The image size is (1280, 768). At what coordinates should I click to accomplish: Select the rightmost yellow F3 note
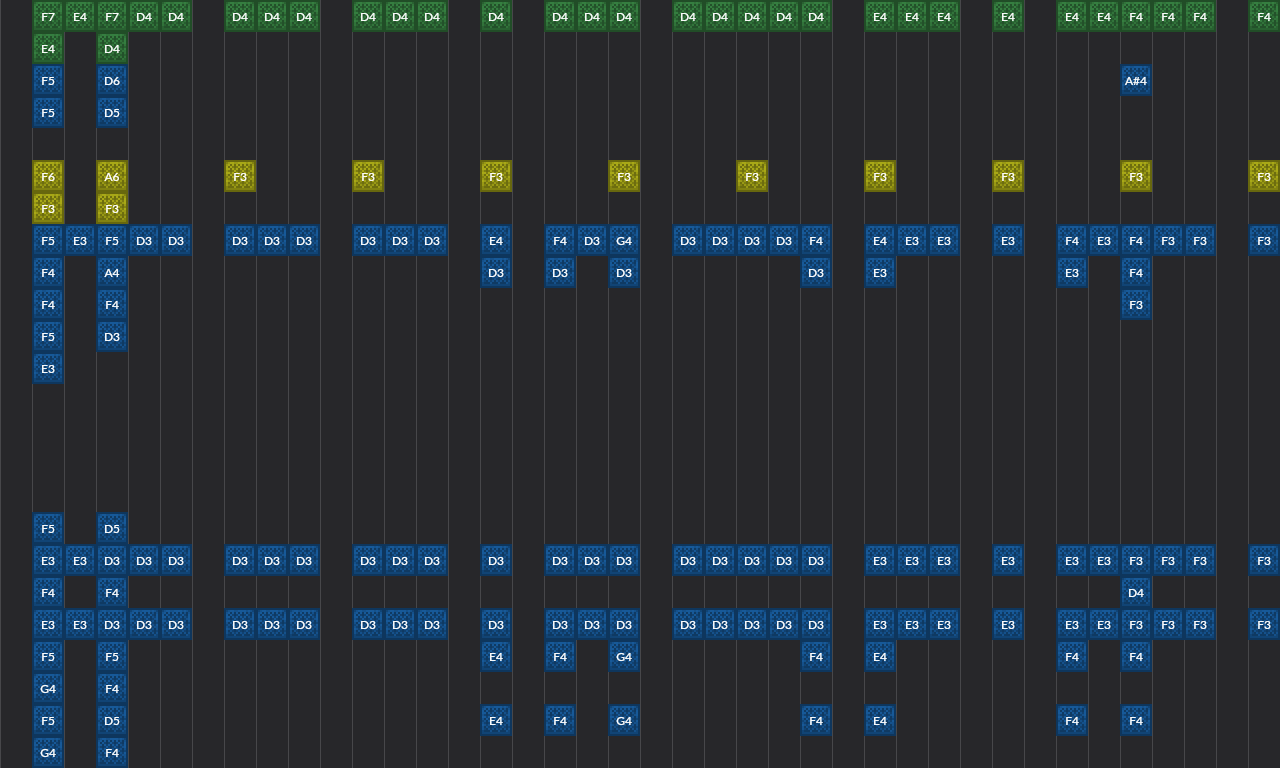1263,177
